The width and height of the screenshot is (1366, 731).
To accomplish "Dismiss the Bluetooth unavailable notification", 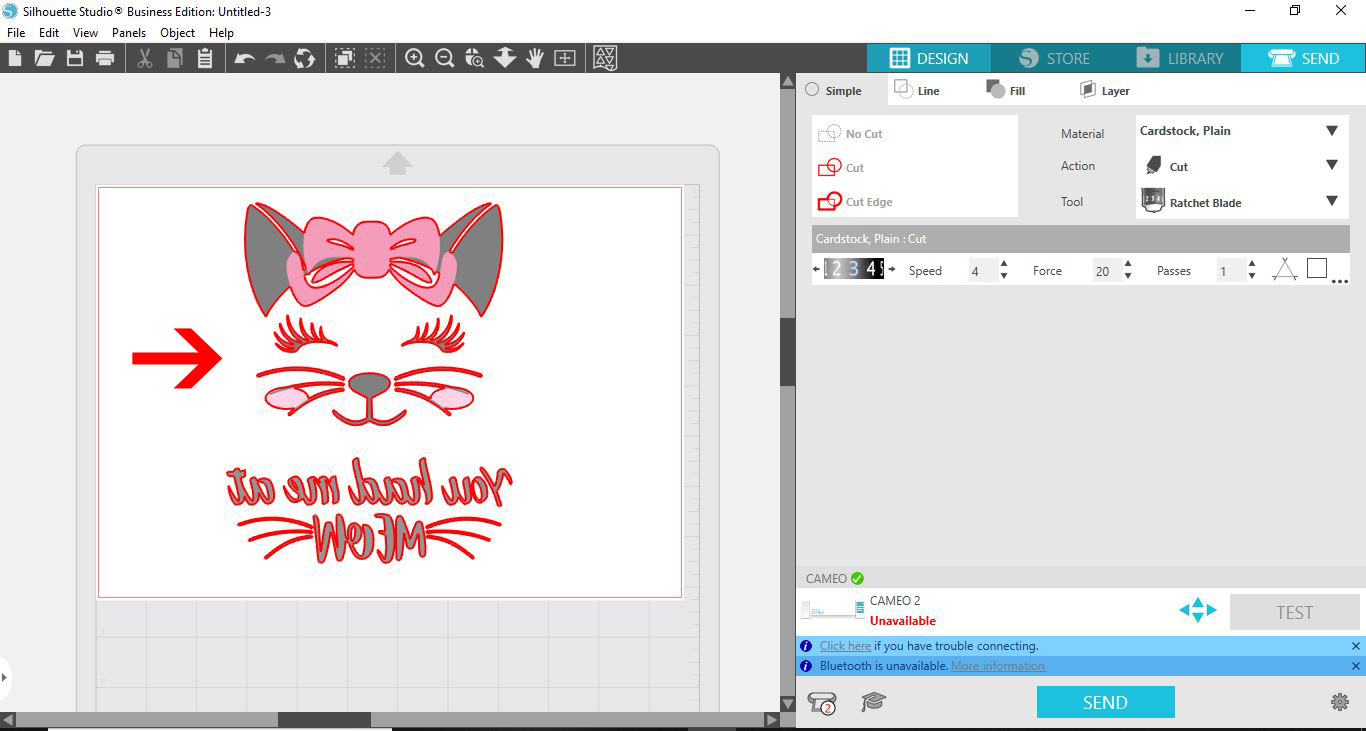I will pos(1355,666).
